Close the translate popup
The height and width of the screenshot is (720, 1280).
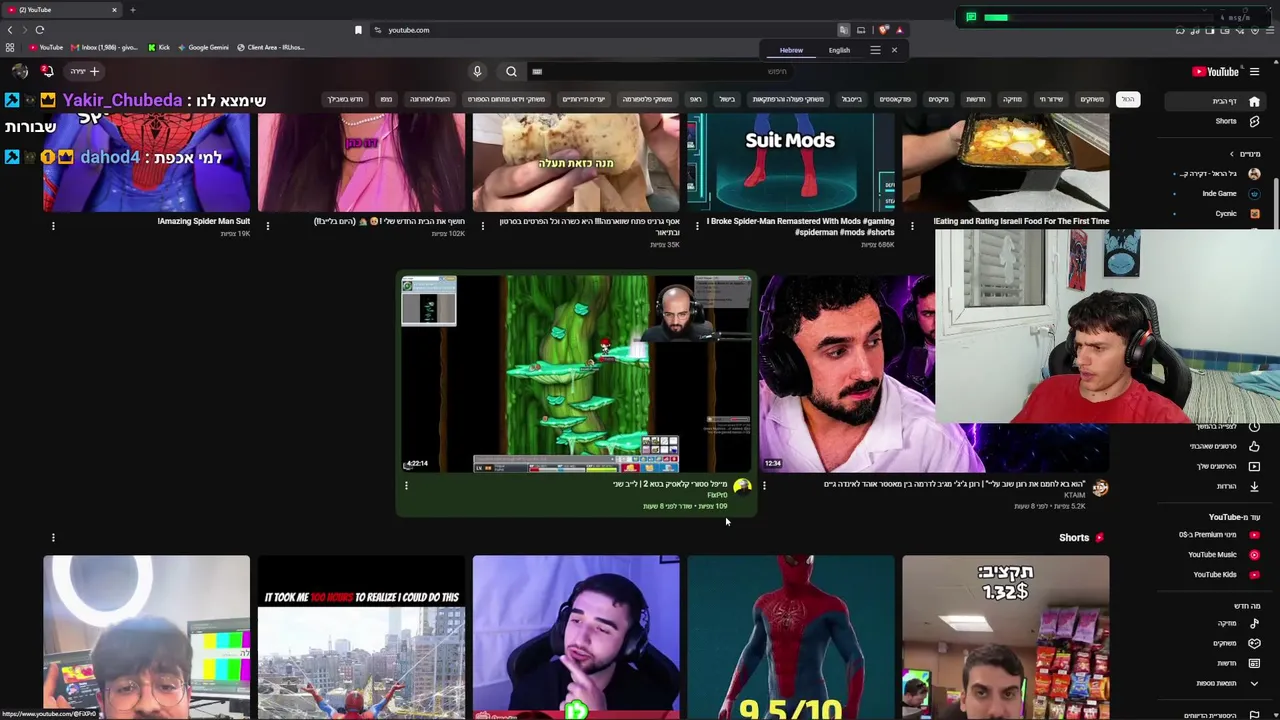[894, 50]
